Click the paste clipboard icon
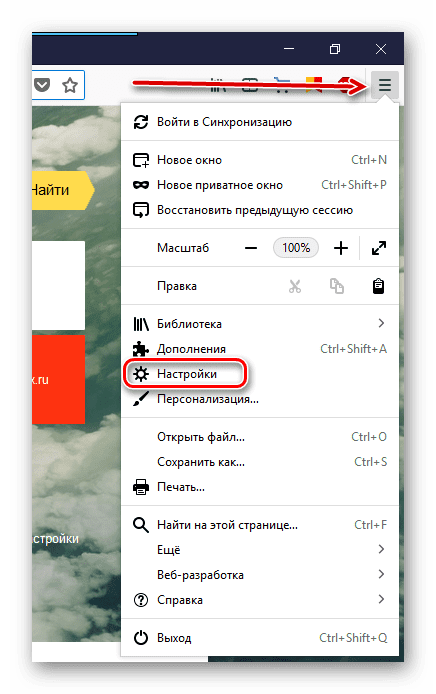 tap(378, 286)
